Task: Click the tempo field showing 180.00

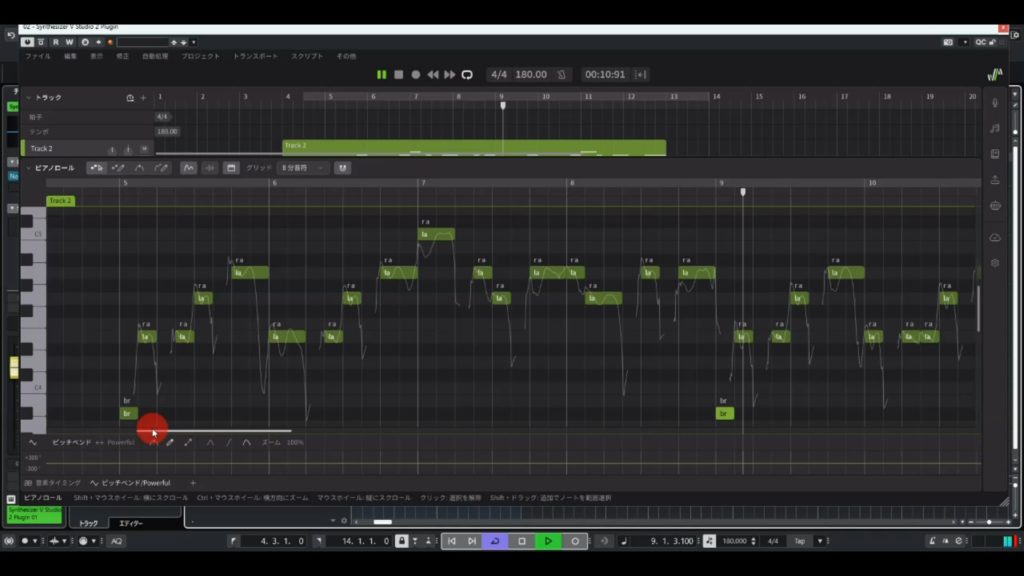Action: 531,74
